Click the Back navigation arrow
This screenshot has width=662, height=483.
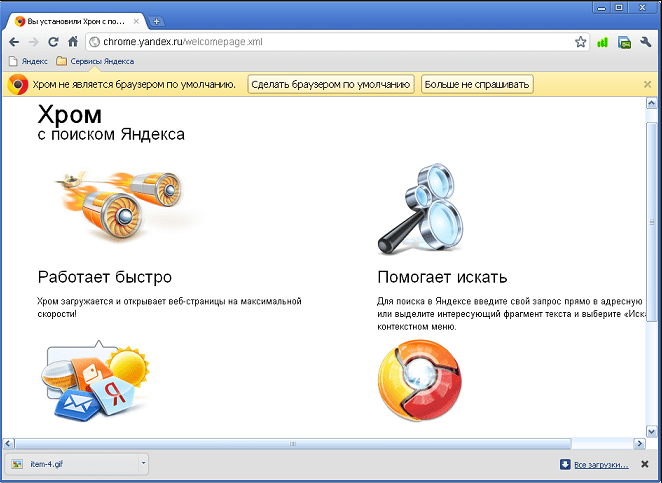pos(13,42)
